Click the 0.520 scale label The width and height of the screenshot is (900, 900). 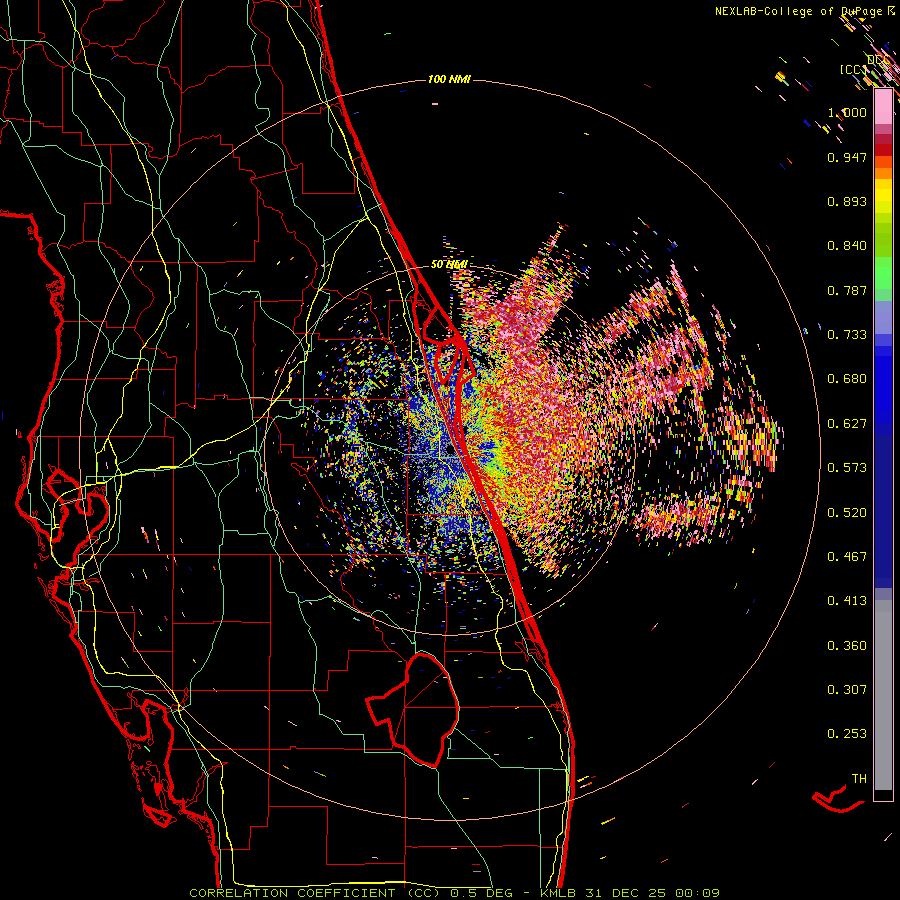[847, 513]
